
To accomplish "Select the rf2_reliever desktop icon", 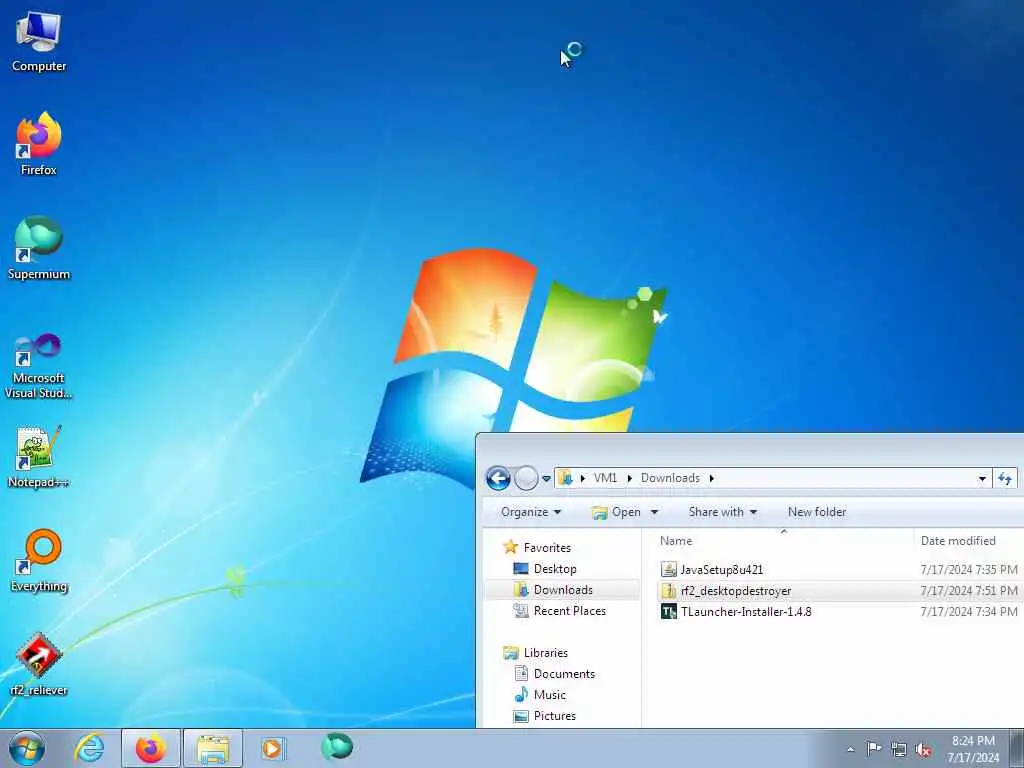I will [39, 664].
